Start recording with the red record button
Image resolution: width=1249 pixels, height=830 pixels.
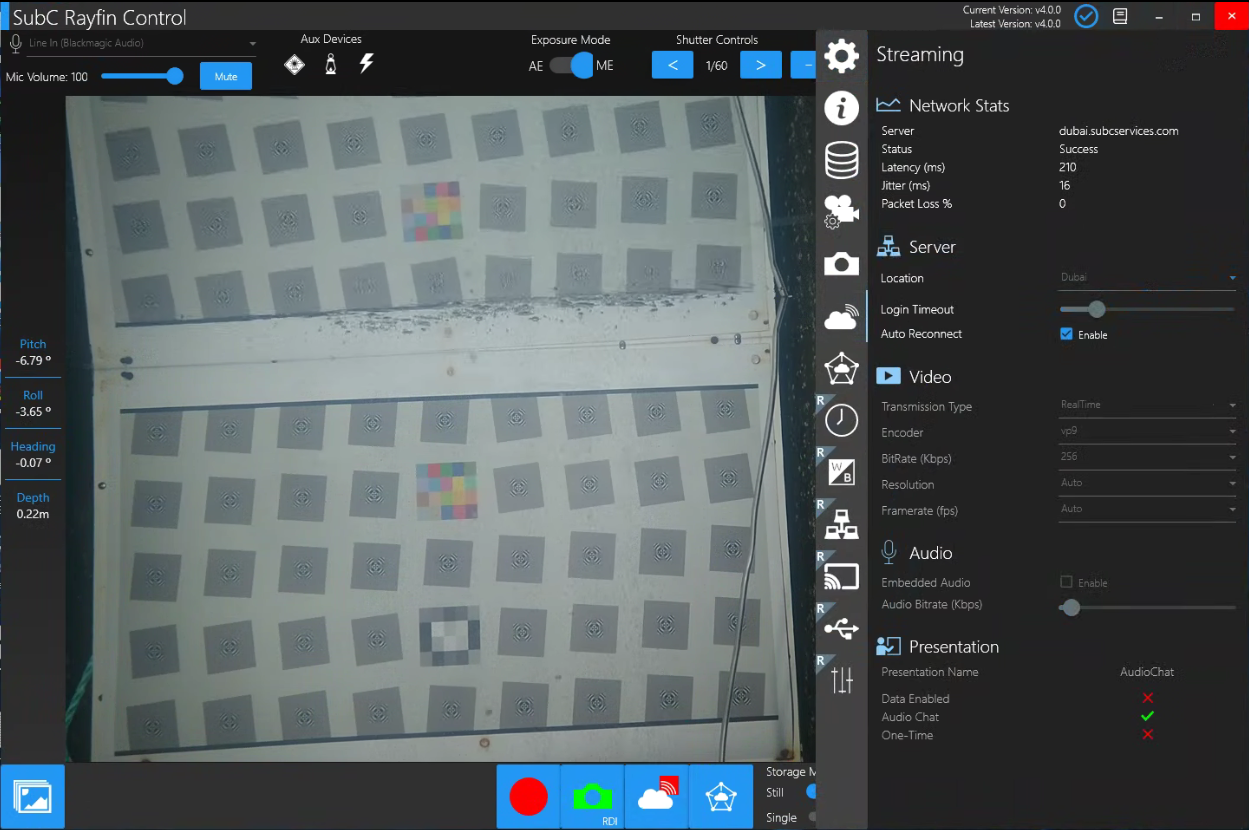pyautogui.click(x=528, y=797)
